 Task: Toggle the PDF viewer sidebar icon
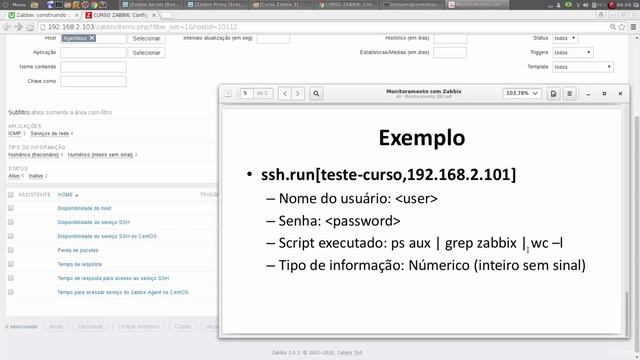pyautogui.click(x=228, y=93)
